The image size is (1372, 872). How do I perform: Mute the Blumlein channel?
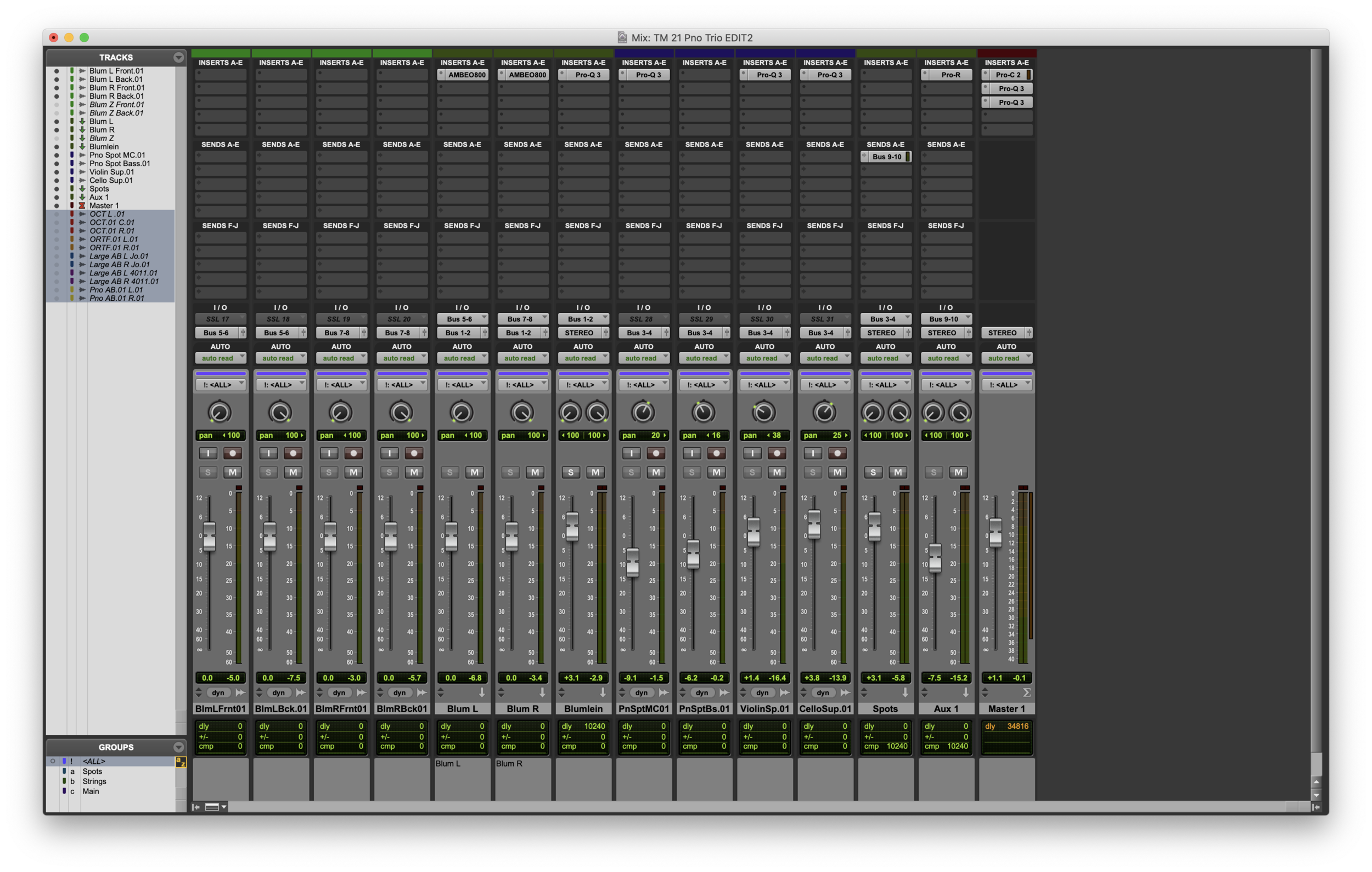(595, 472)
